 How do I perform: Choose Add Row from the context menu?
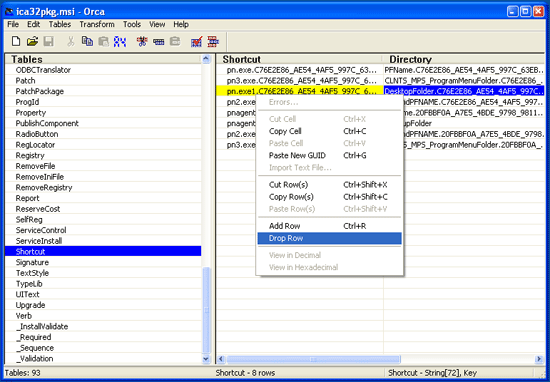point(329,226)
